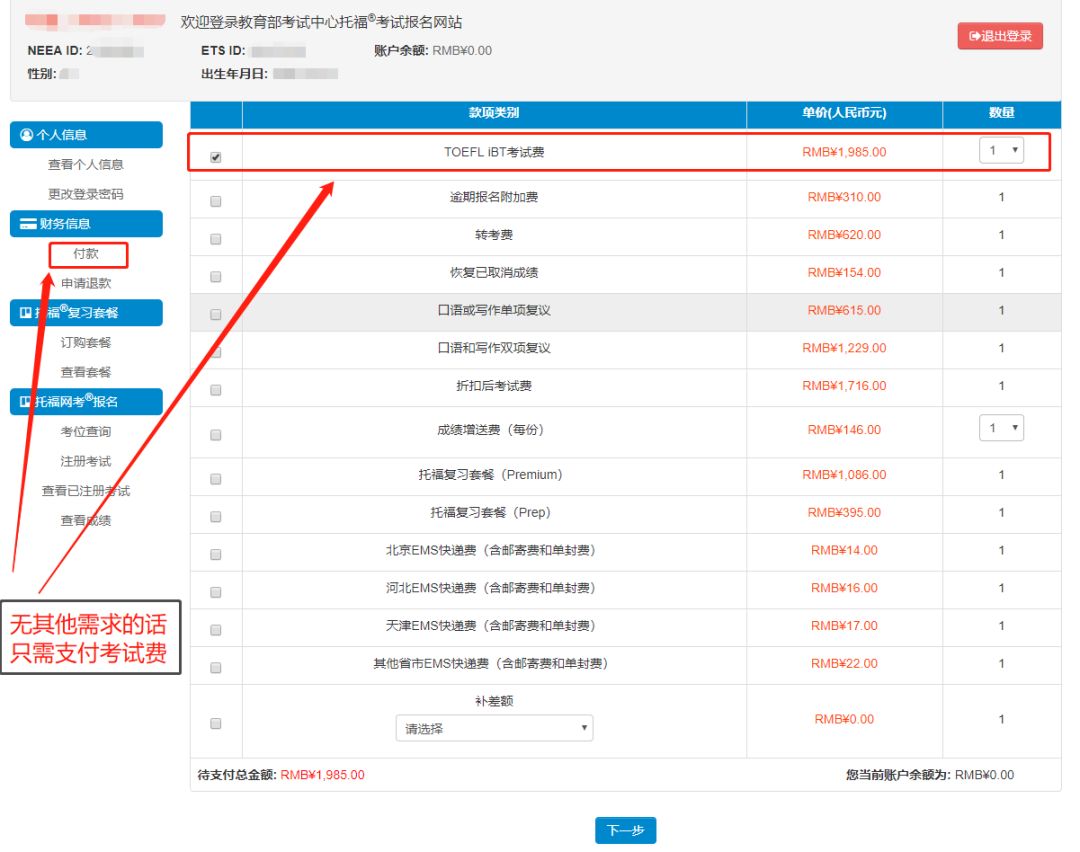The height and width of the screenshot is (852, 1080).
Task: Expand the 补差额 请选择 dropdown
Action: click(494, 729)
